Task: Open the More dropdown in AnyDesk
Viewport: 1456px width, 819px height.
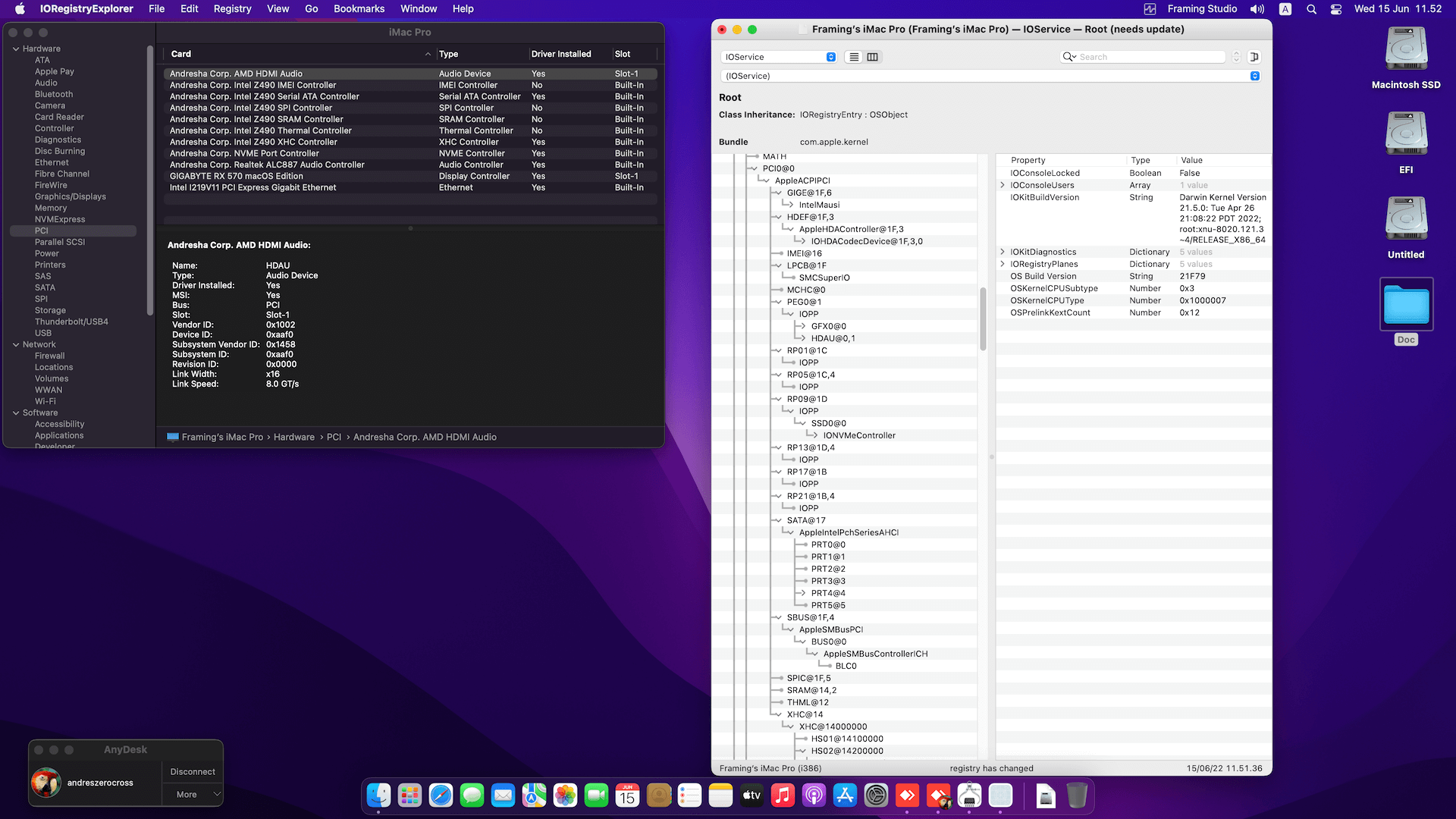Action: point(193,794)
